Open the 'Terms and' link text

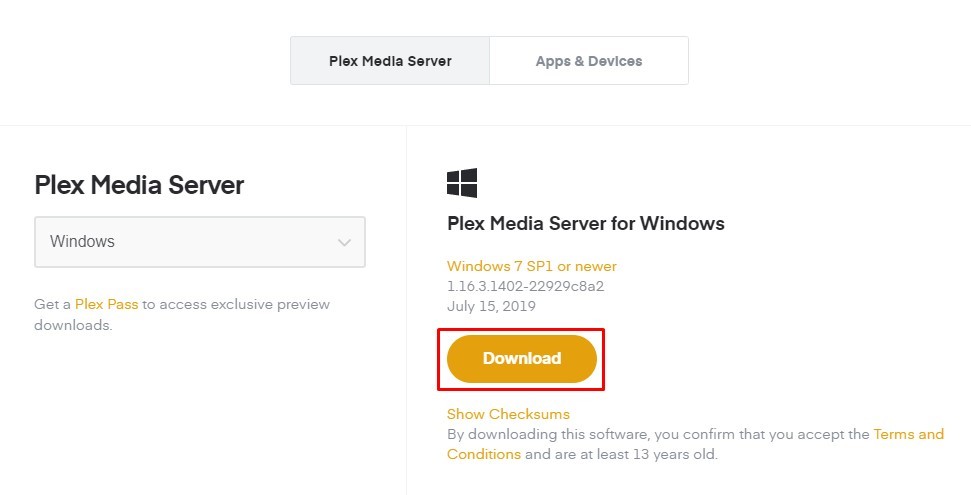point(908,434)
